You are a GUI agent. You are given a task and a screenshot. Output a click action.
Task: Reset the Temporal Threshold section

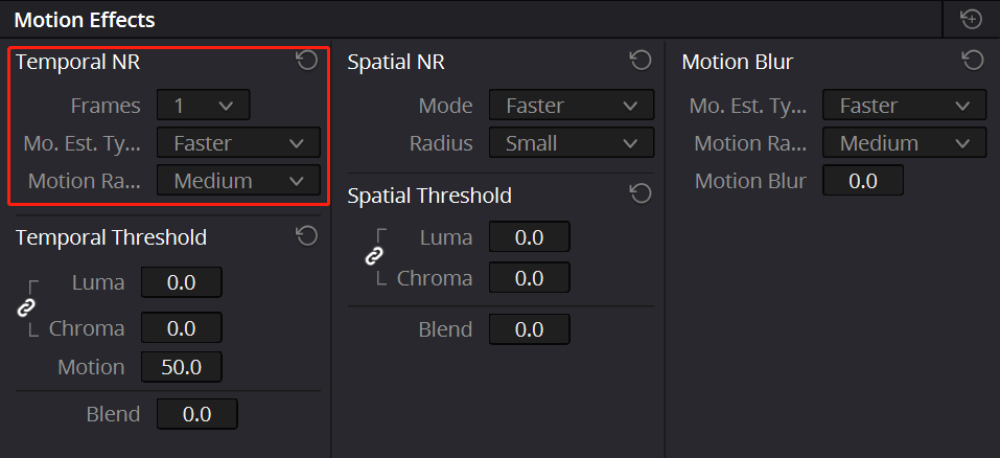[x=307, y=236]
